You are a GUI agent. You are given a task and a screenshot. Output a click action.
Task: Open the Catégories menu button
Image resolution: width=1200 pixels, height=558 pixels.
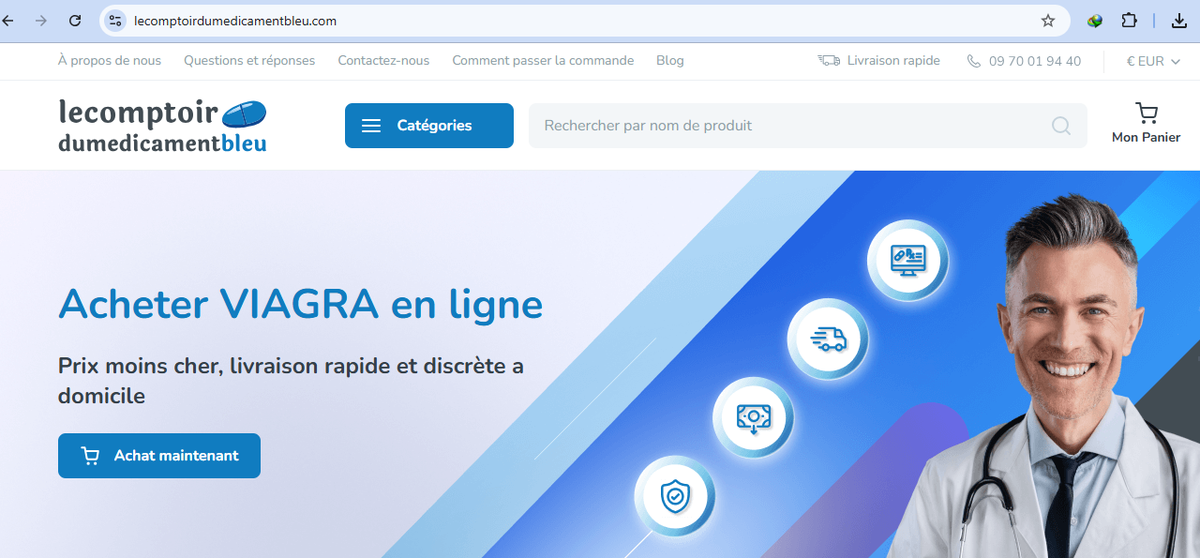(429, 126)
